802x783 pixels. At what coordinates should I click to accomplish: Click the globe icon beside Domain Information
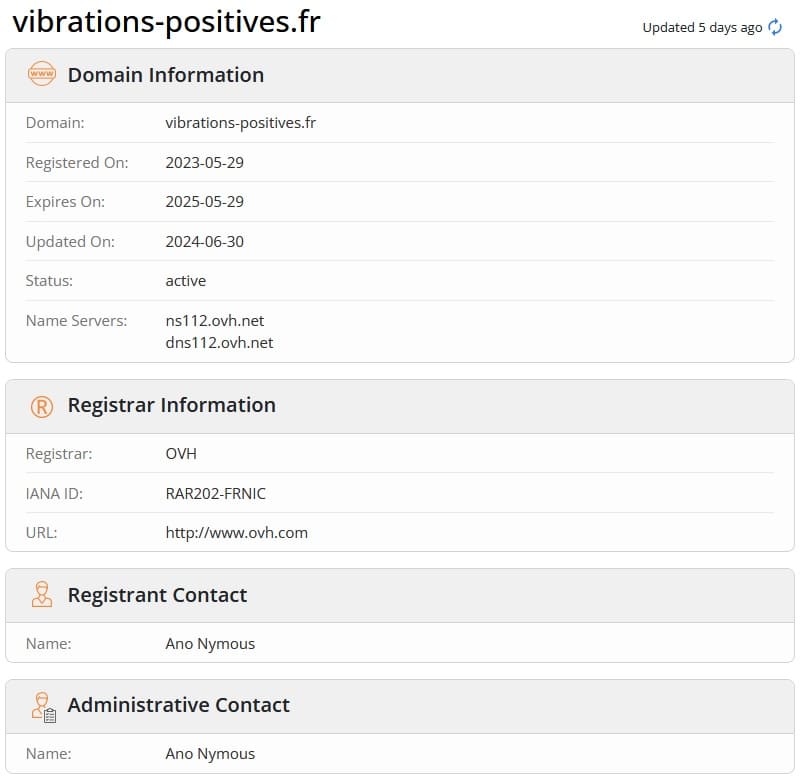pos(41,74)
